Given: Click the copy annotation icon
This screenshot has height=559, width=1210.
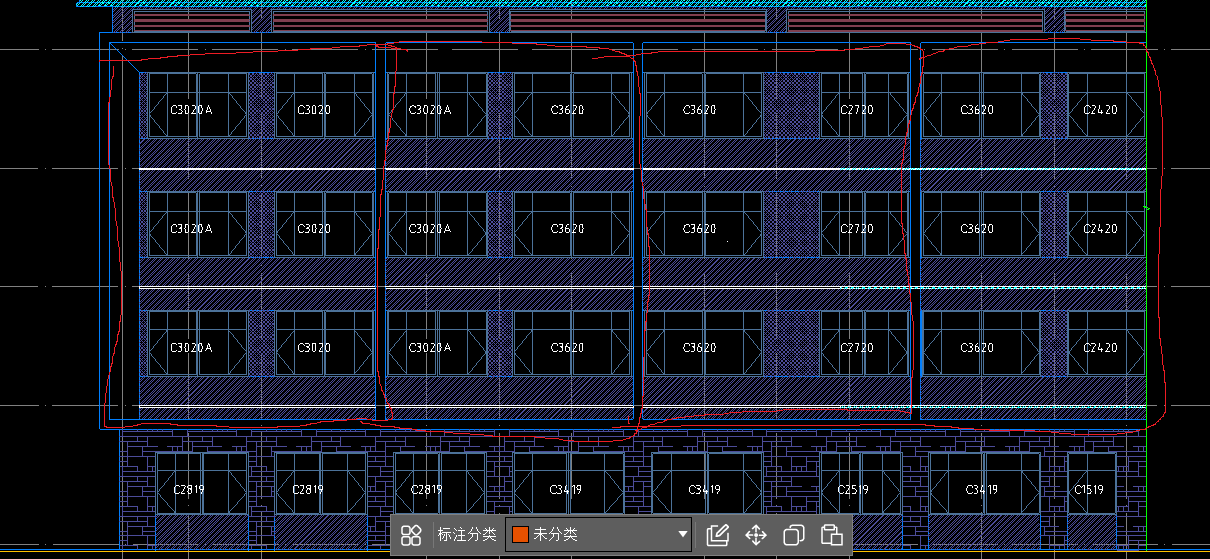Looking at the screenshot, I should 794,535.
